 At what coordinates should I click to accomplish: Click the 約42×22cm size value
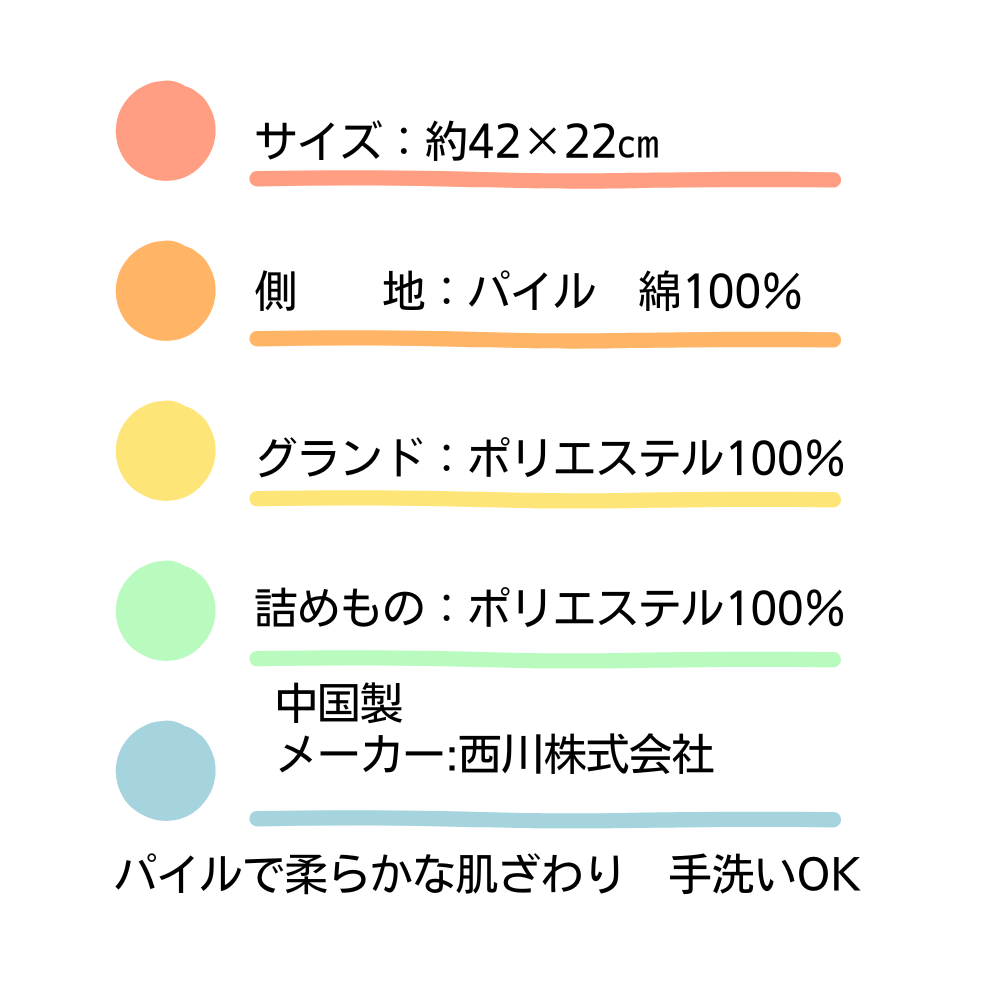(541, 142)
